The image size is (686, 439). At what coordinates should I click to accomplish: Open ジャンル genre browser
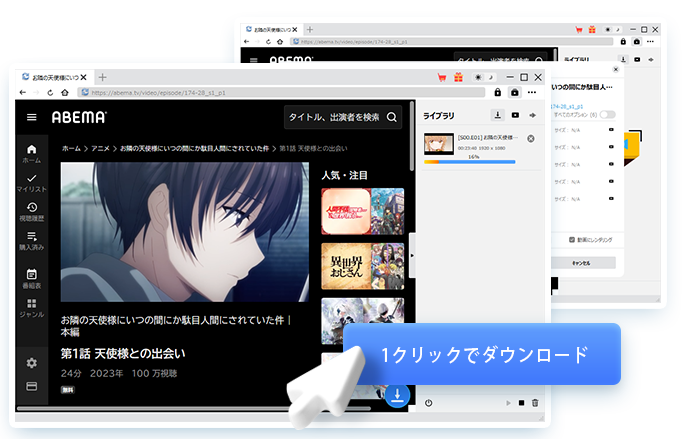pos(32,307)
